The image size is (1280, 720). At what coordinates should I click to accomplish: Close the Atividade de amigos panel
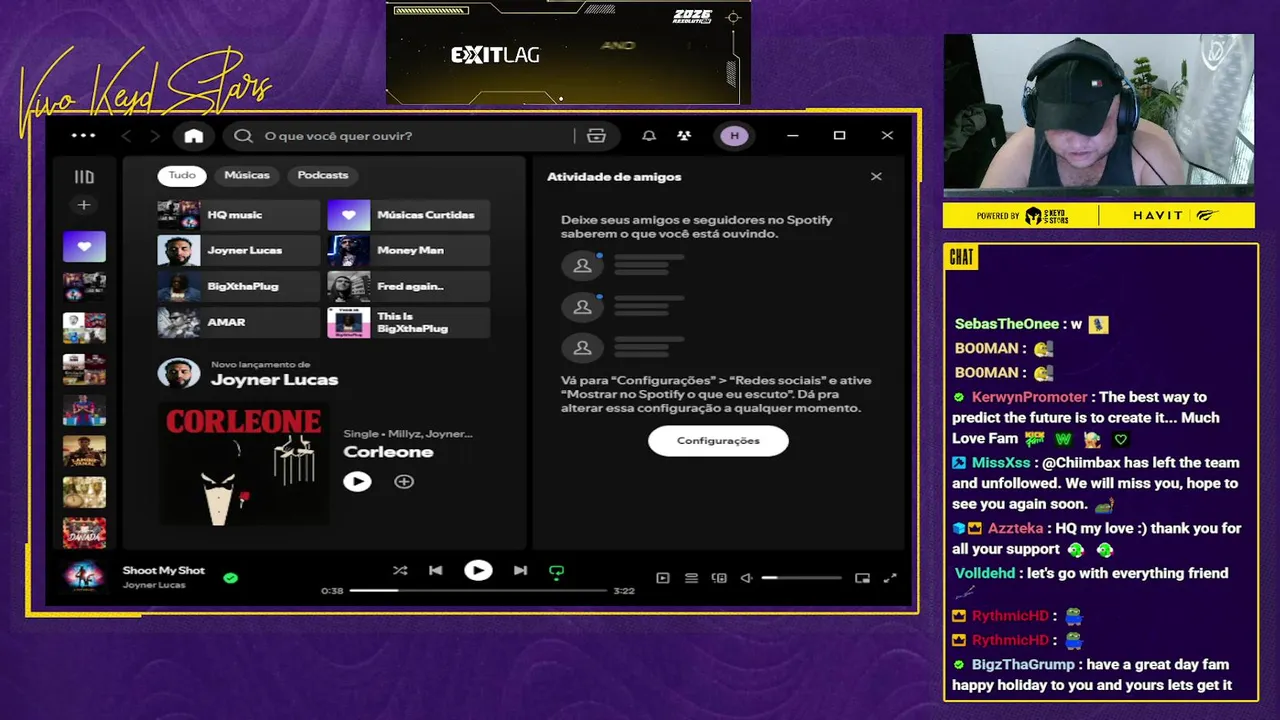(876, 177)
